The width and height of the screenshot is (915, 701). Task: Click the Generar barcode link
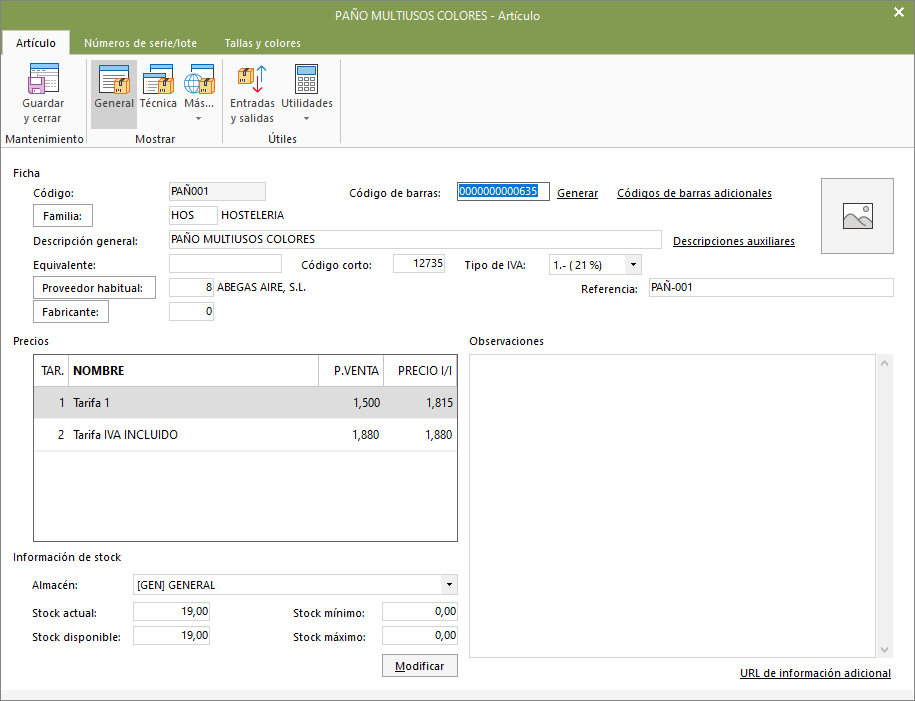click(577, 193)
